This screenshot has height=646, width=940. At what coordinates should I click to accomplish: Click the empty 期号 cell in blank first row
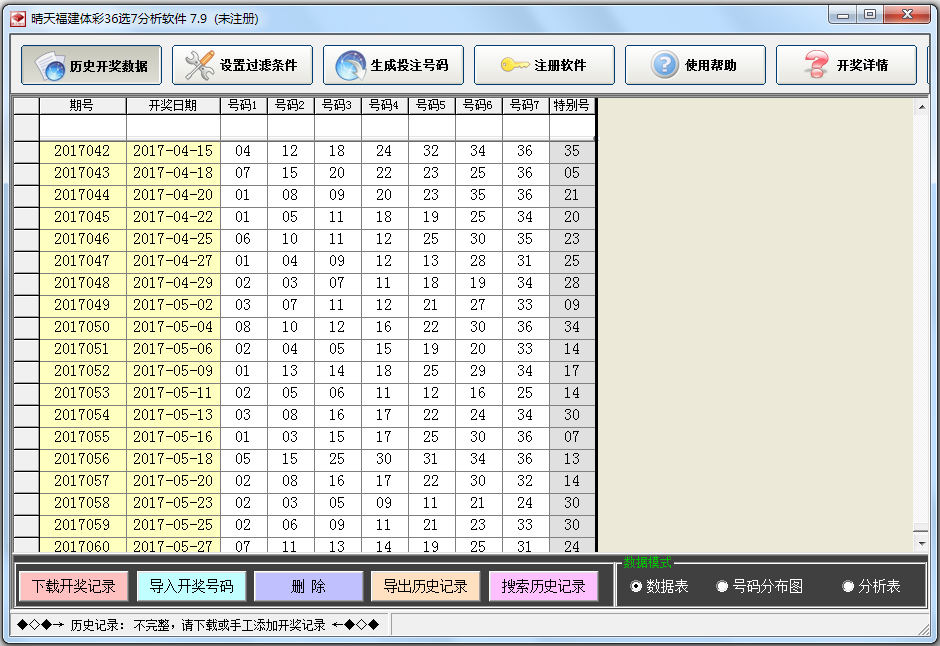83,128
